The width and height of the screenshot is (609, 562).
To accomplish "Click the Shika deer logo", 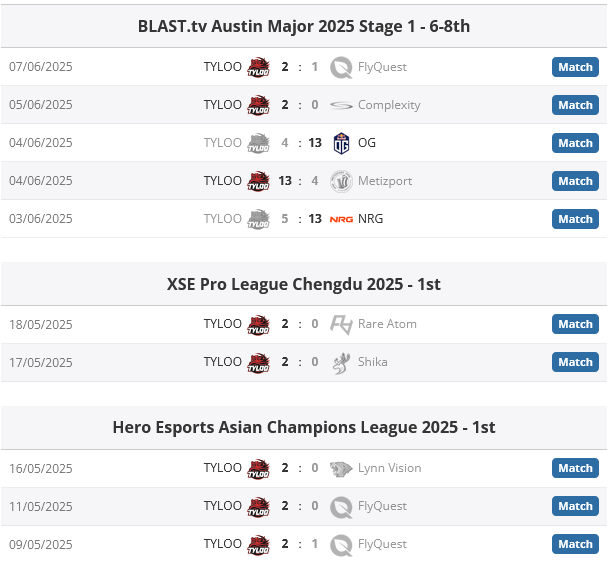I will (x=341, y=363).
